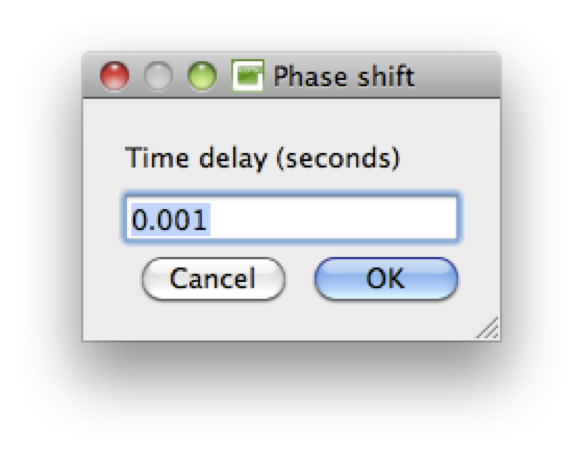Click the gray minimize button

[x=158, y=76]
